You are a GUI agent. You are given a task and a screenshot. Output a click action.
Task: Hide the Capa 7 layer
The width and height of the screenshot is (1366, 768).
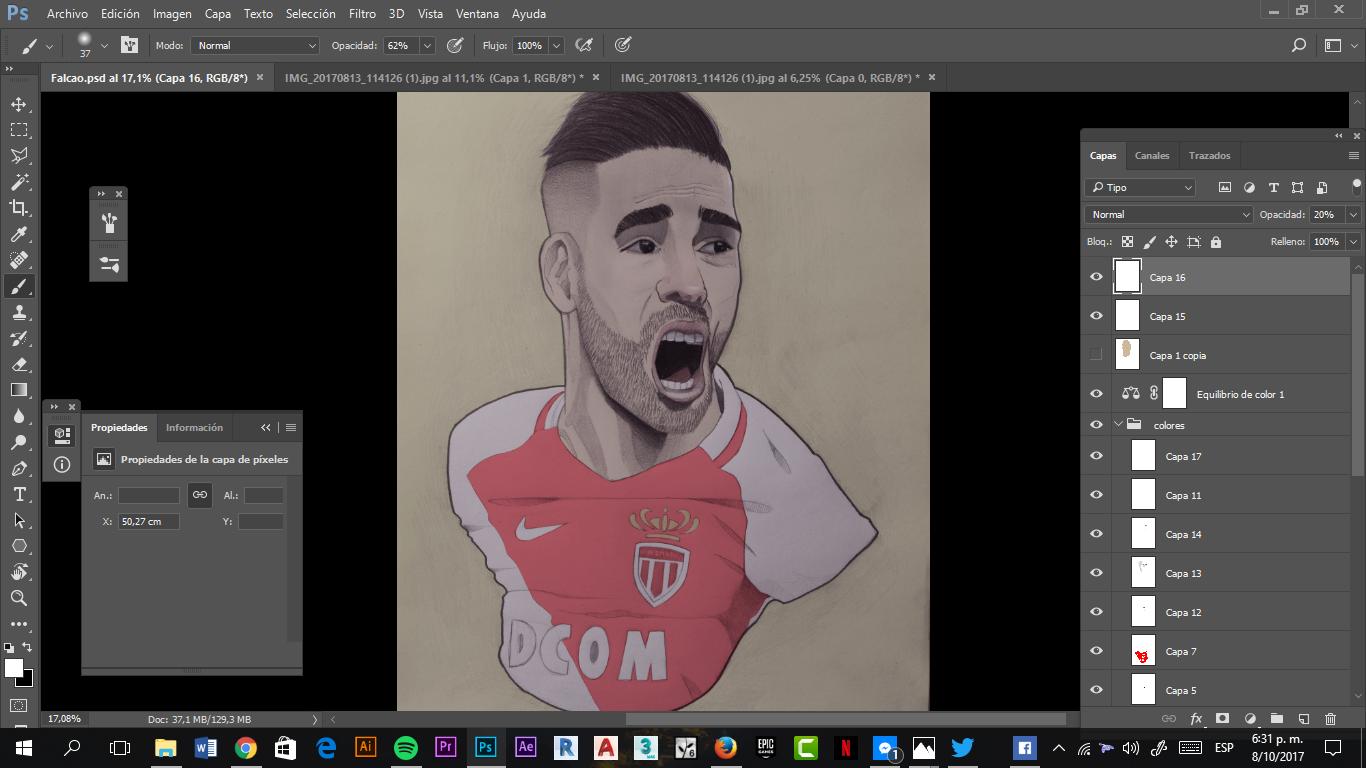(1096, 651)
